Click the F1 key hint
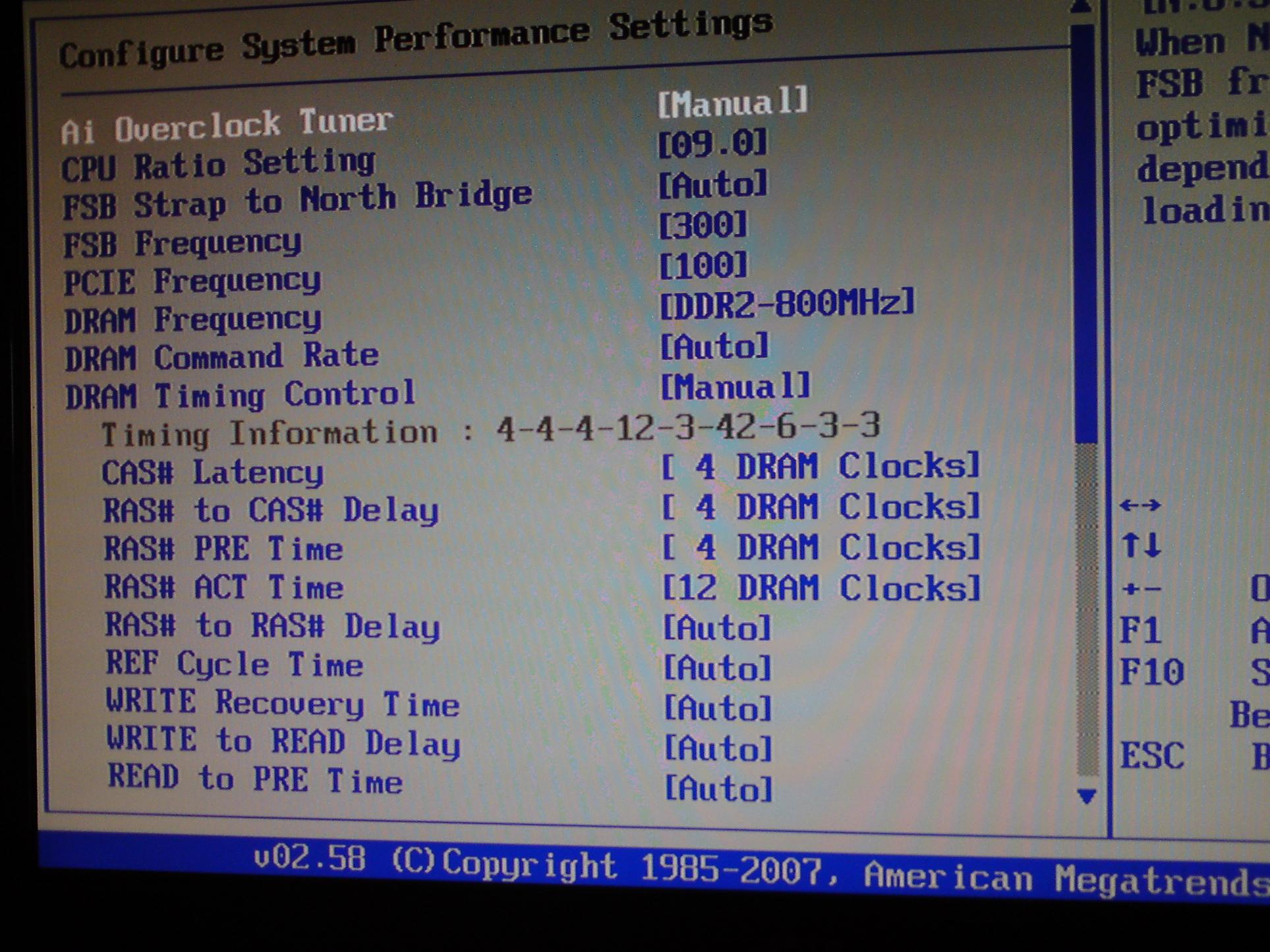 (x=1141, y=630)
